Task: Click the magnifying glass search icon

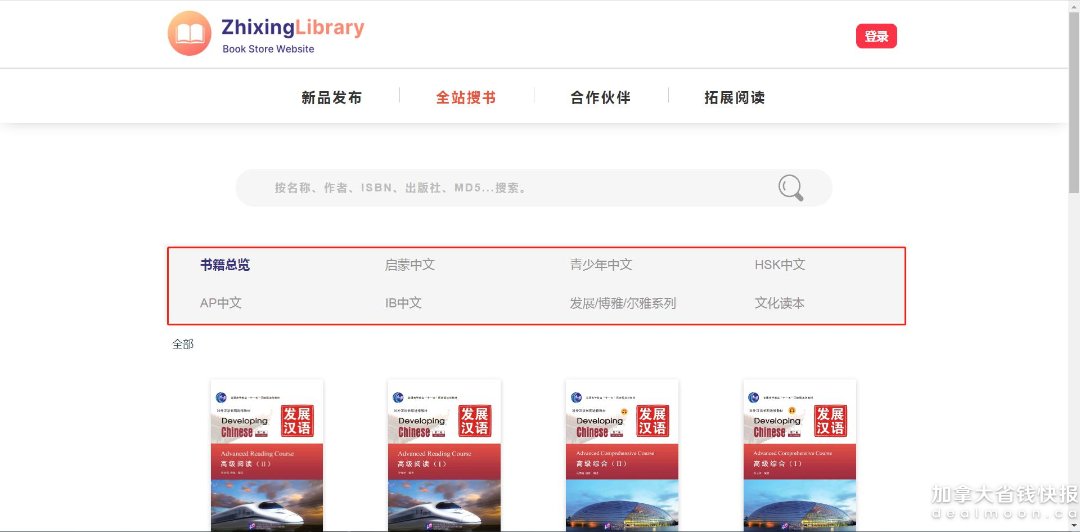Action: pyautogui.click(x=791, y=187)
